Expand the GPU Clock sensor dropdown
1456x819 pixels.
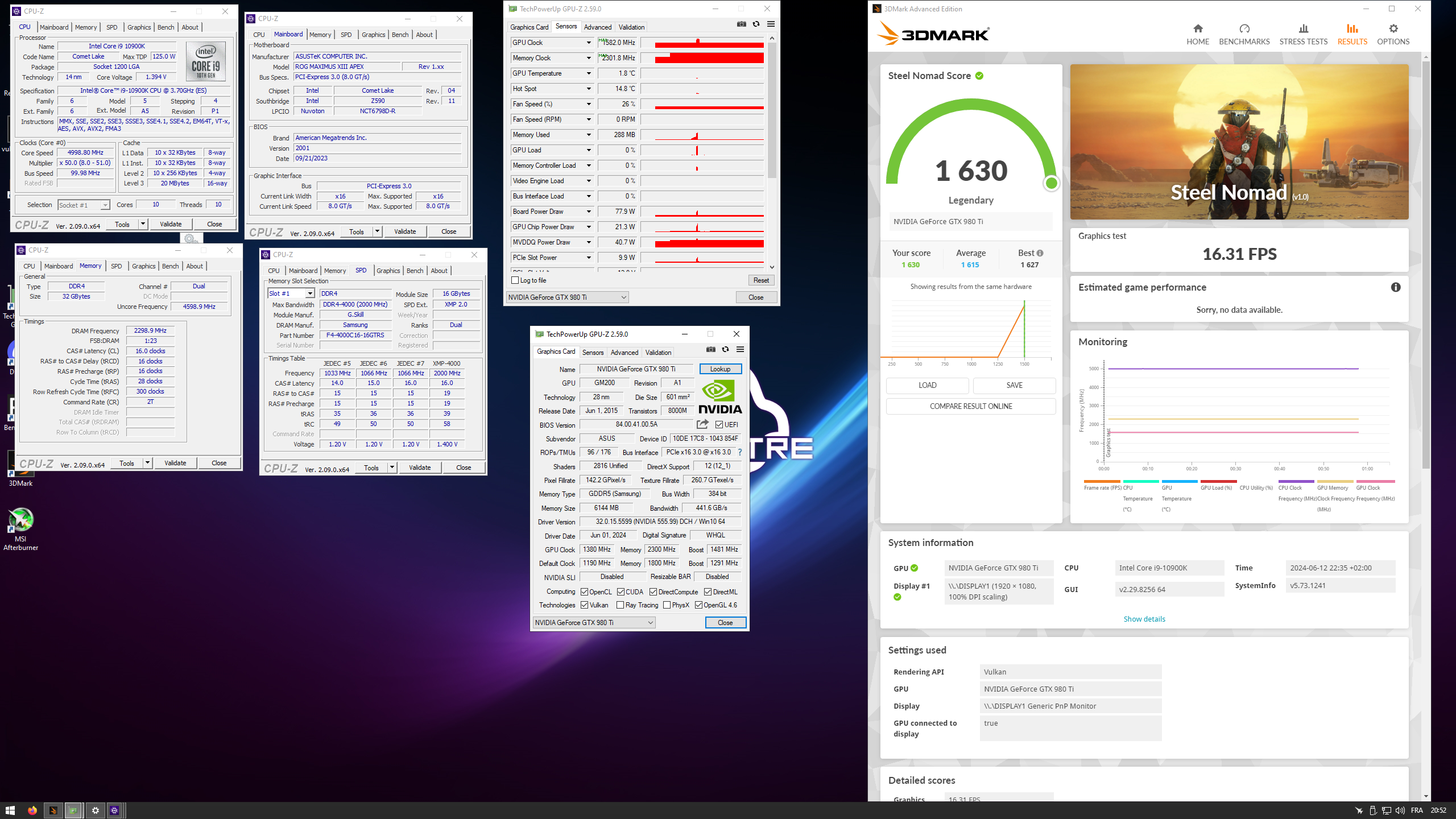[589, 43]
